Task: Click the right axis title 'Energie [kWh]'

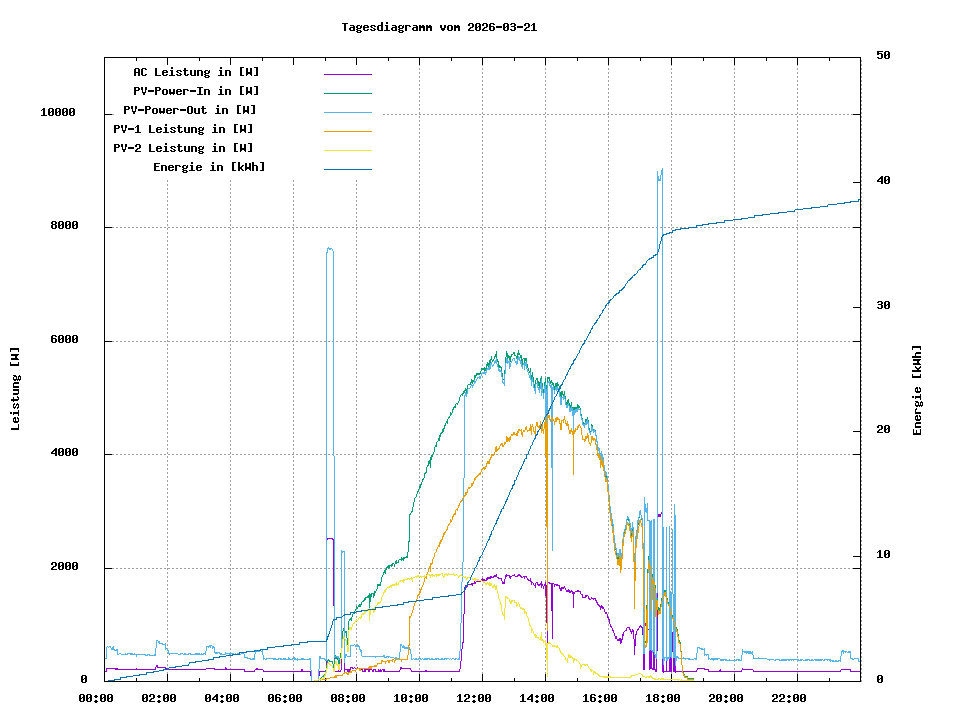Action: click(x=917, y=389)
